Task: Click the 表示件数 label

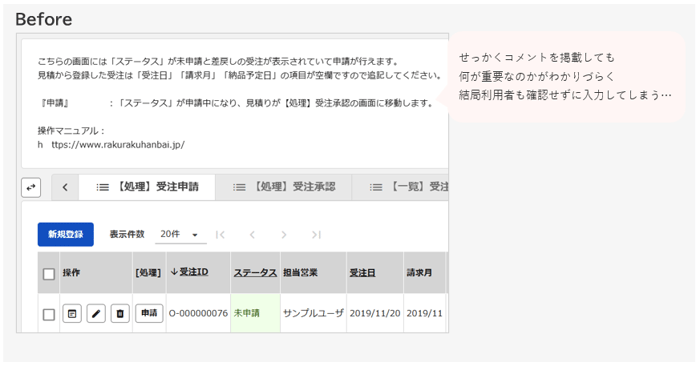Action: click(127, 234)
